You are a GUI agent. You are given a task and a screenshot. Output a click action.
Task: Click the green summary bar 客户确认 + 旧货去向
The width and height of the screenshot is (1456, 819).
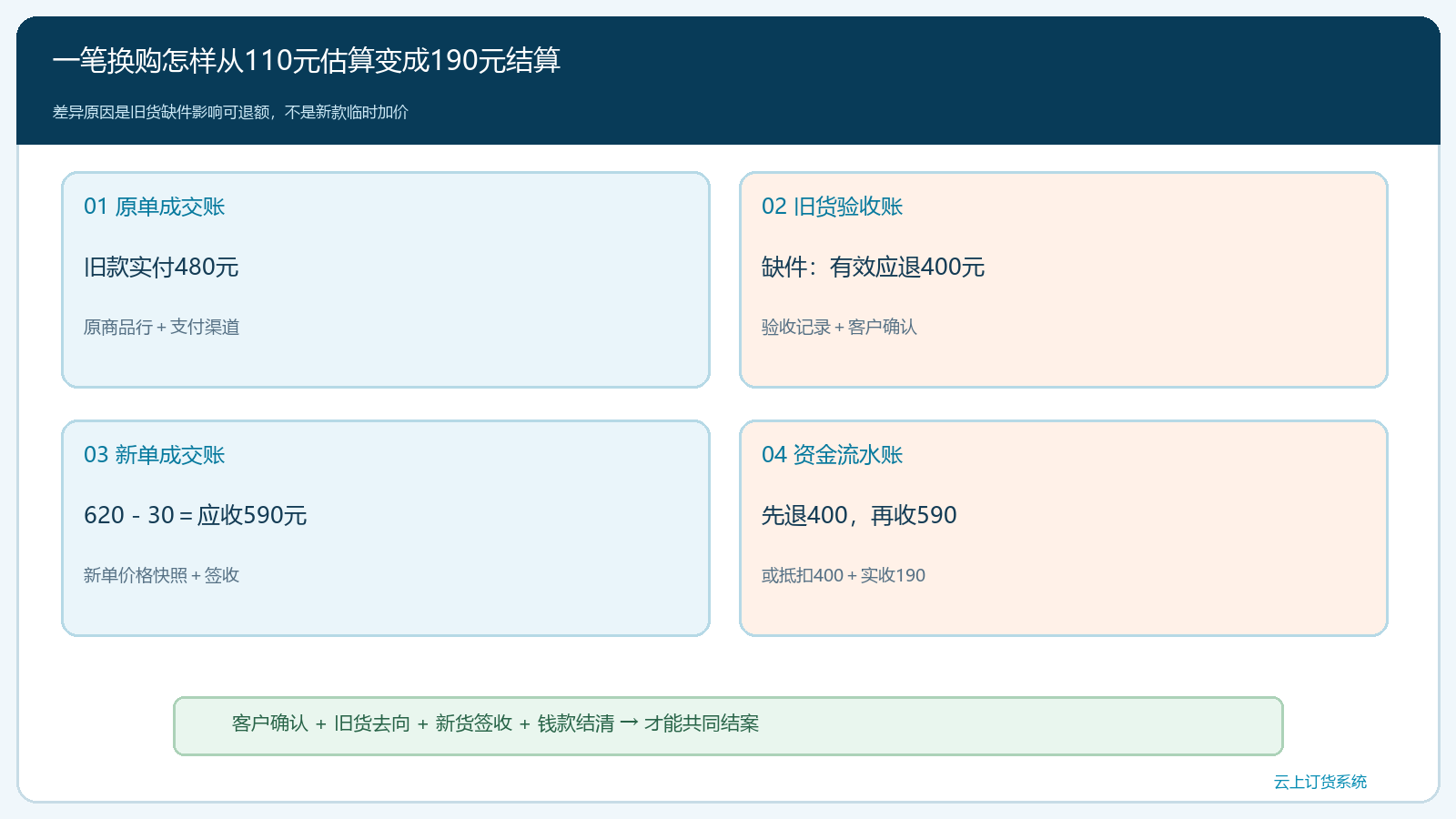728,726
